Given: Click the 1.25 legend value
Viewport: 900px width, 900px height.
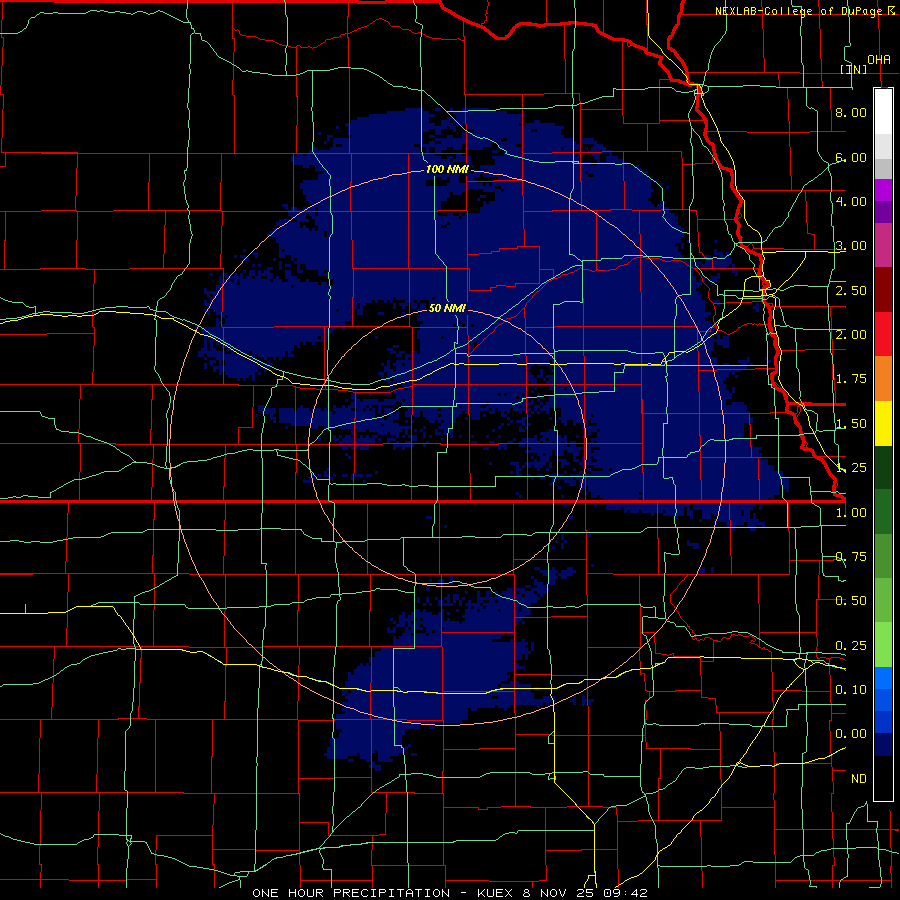Looking at the screenshot, I should coord(851,468).
